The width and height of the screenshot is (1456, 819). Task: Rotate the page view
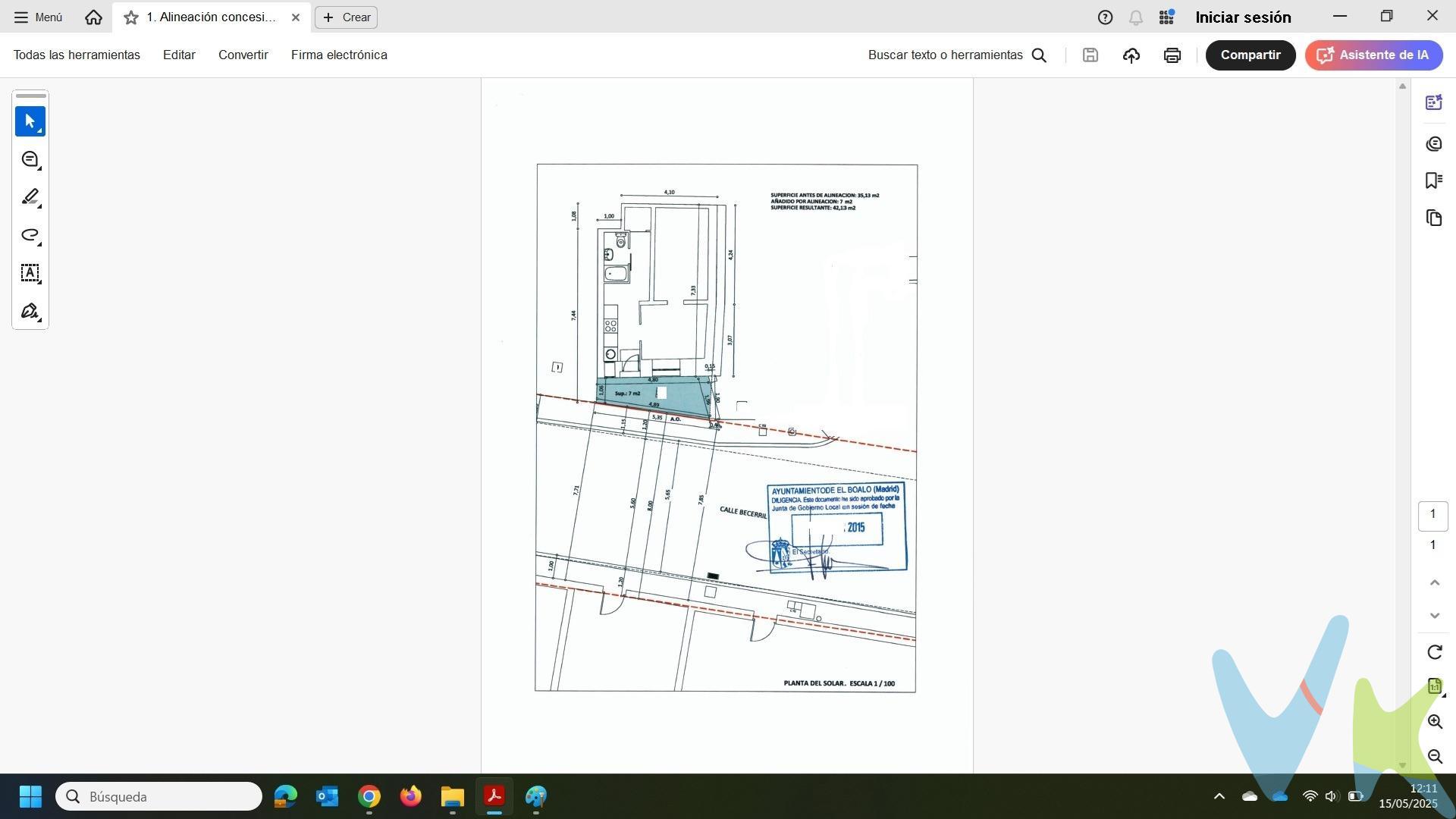pyautogui.click(x=1434, y=652)
